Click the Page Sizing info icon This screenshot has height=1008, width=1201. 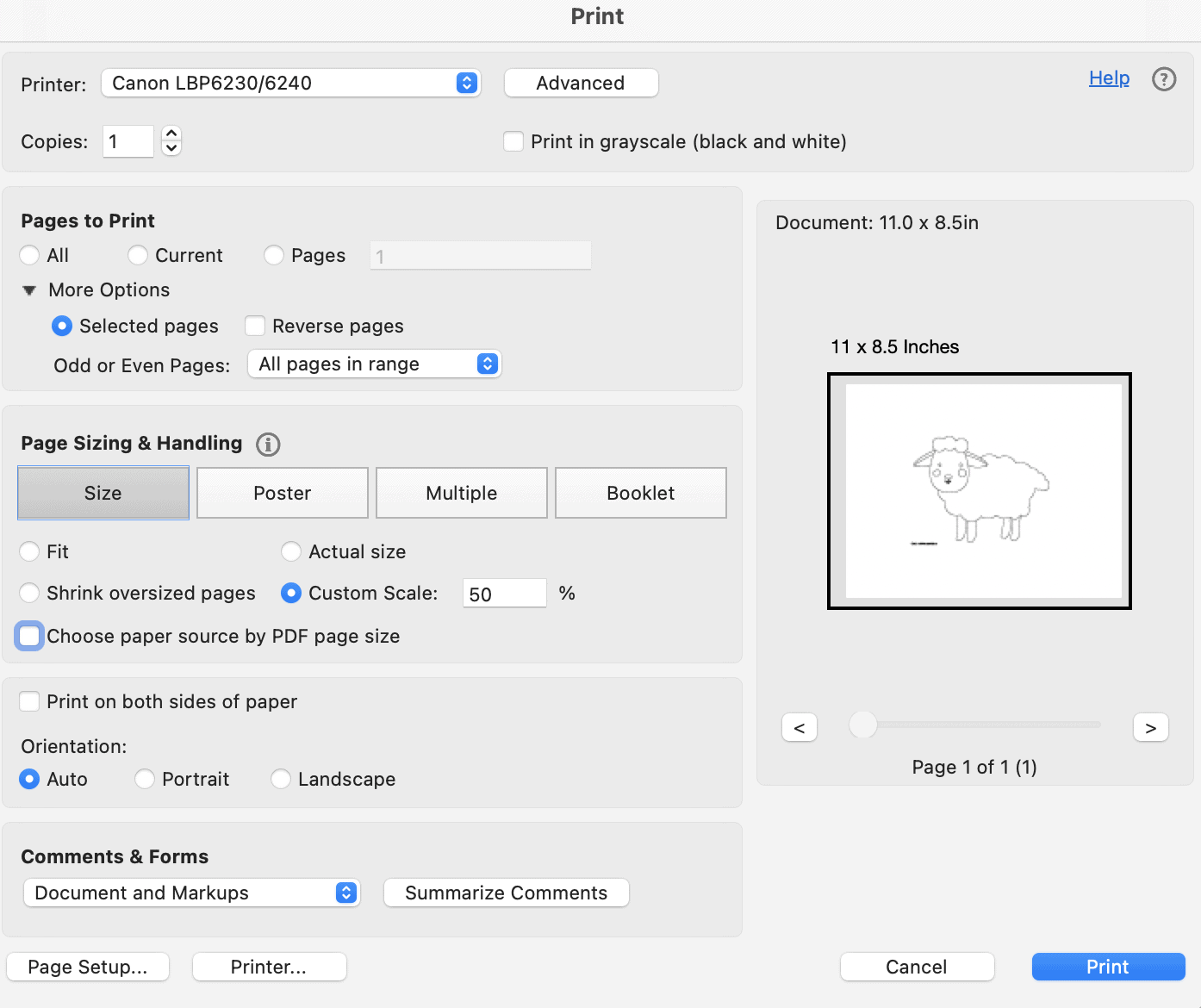(x=268, y=445)
